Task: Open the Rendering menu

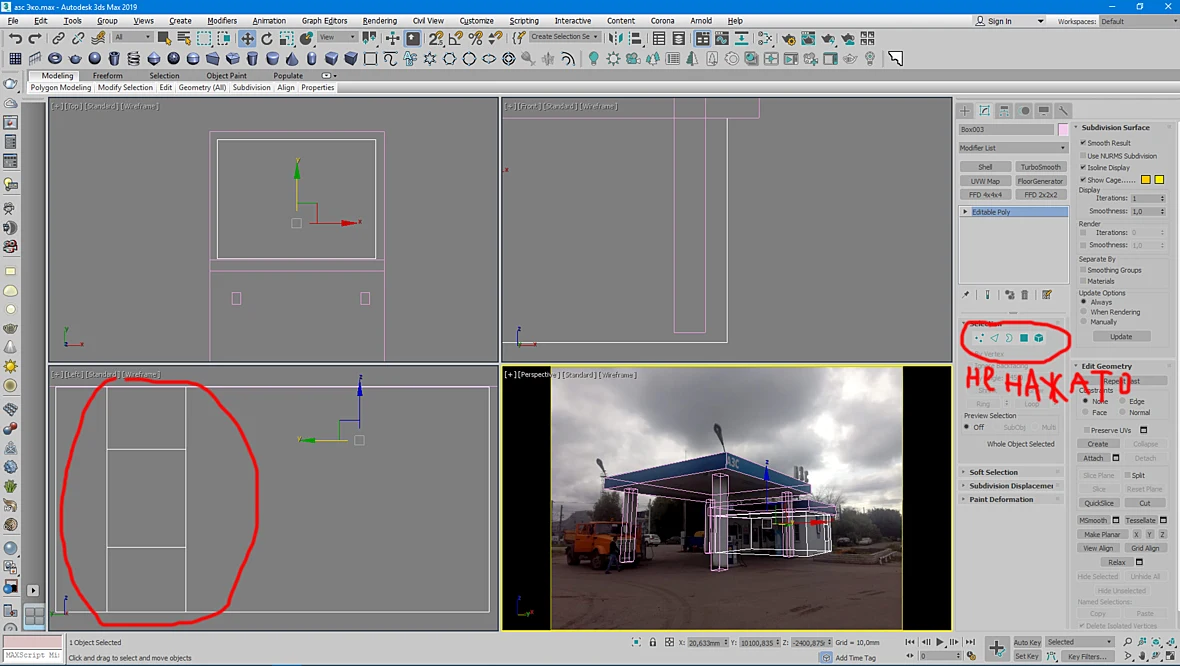Action: coord(379,21)
